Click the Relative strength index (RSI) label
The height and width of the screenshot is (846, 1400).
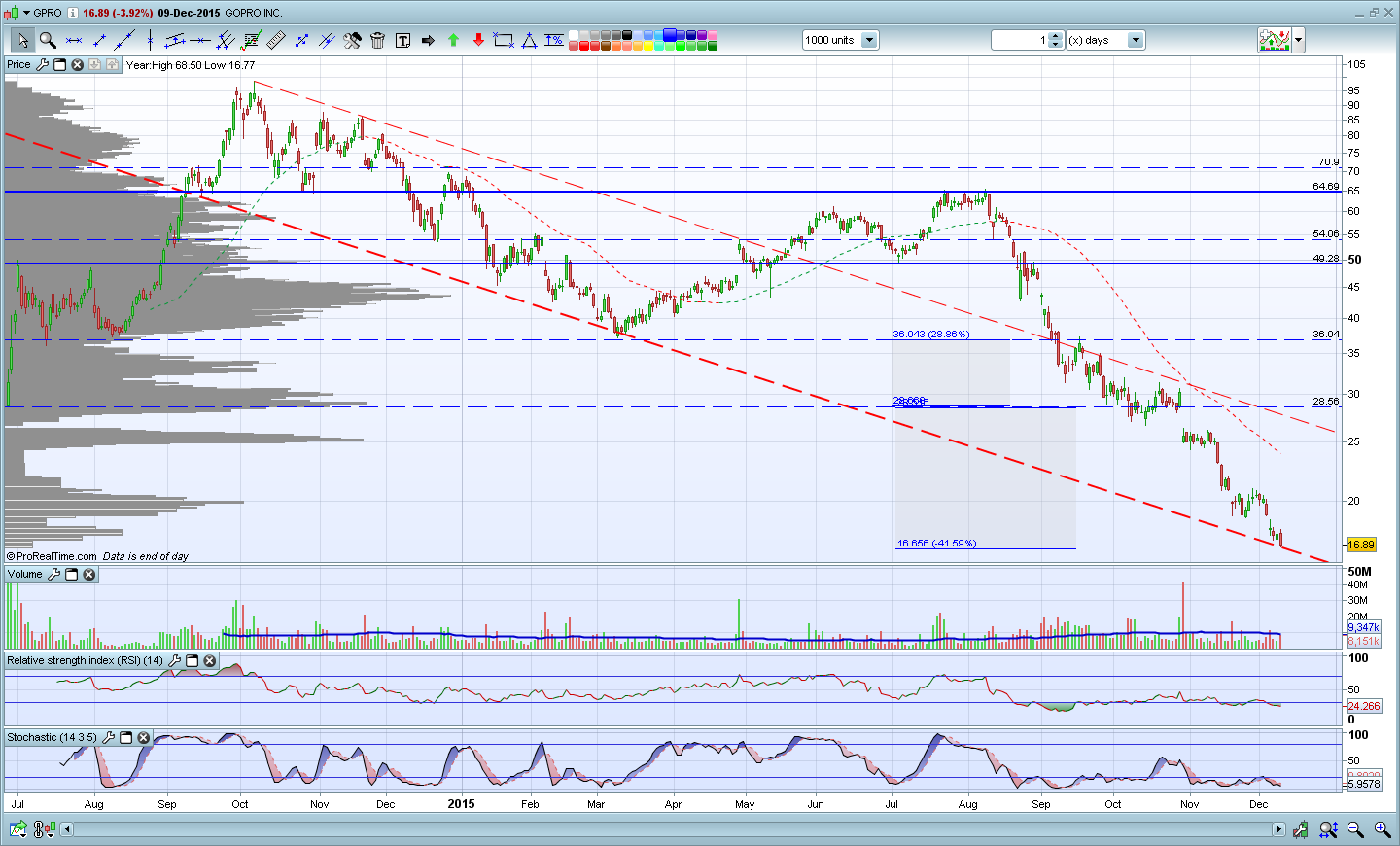[x=86, y=660]
